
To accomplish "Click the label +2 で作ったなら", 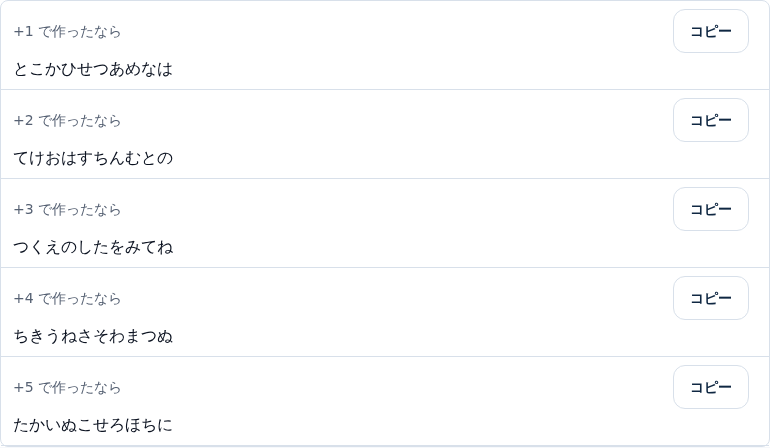I will [67, 120].
